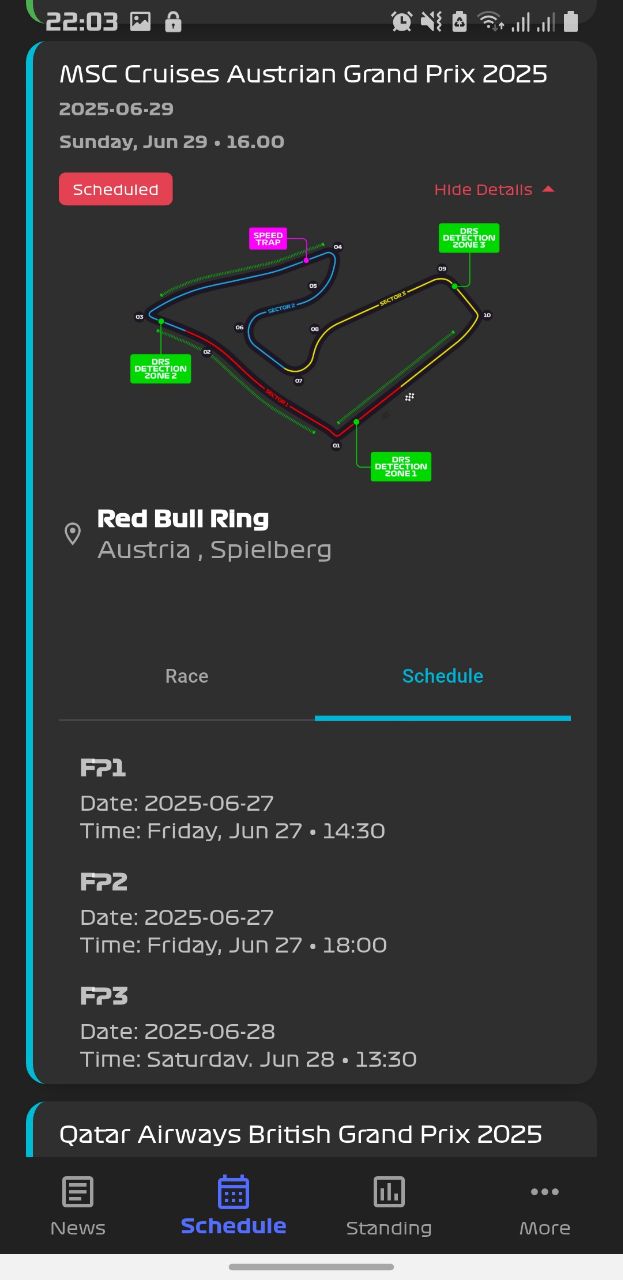Tap the MSC Cruises Austrian Grand Prix title
The width and height of the screenshot is (623, 1280).
coord(303,74)
